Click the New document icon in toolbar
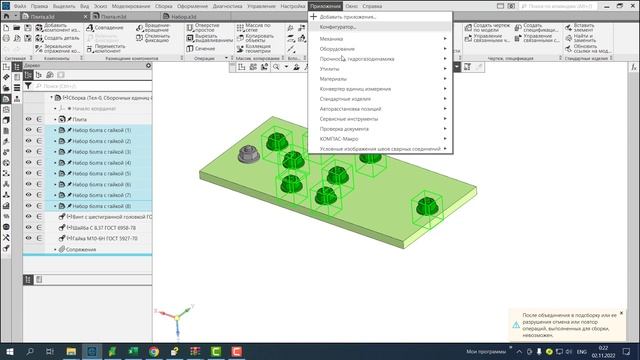Image resolution: width=640 pixels, height=360 pixels. pos(6,28)
